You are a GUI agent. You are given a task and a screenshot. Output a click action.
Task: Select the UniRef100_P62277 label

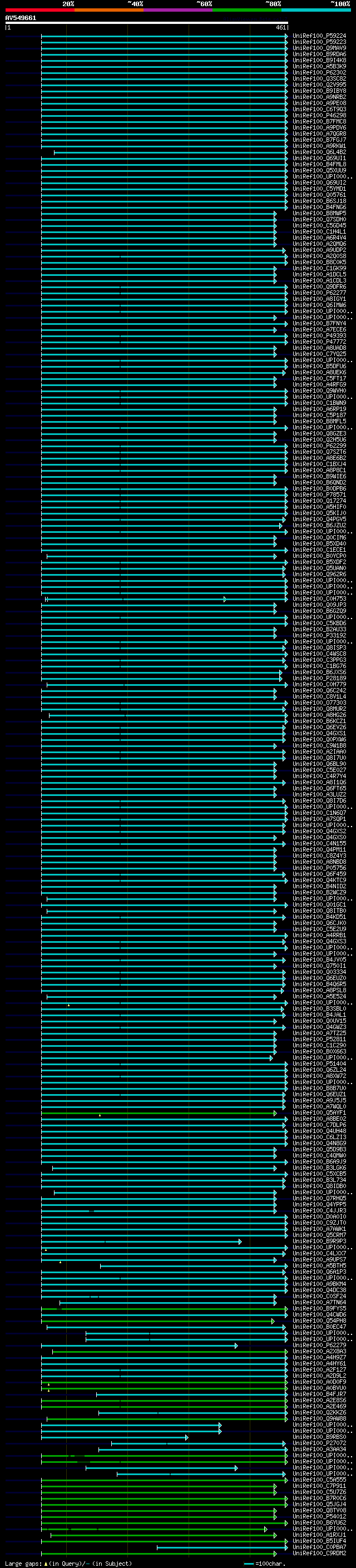tap(319, 293)
